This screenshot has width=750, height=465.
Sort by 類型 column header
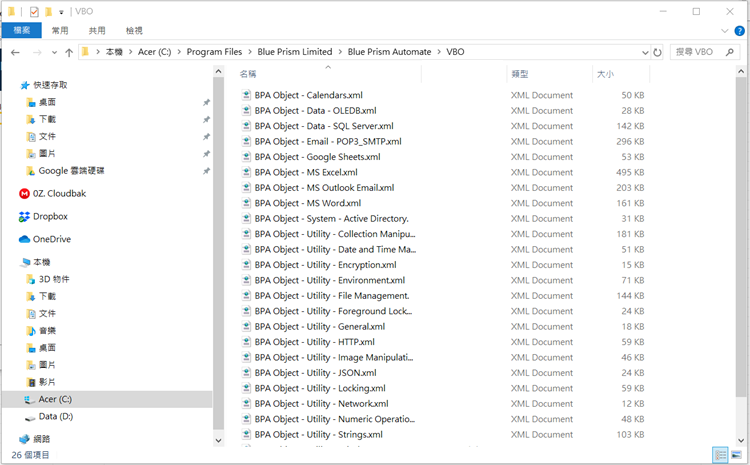[x=520, y=74]
